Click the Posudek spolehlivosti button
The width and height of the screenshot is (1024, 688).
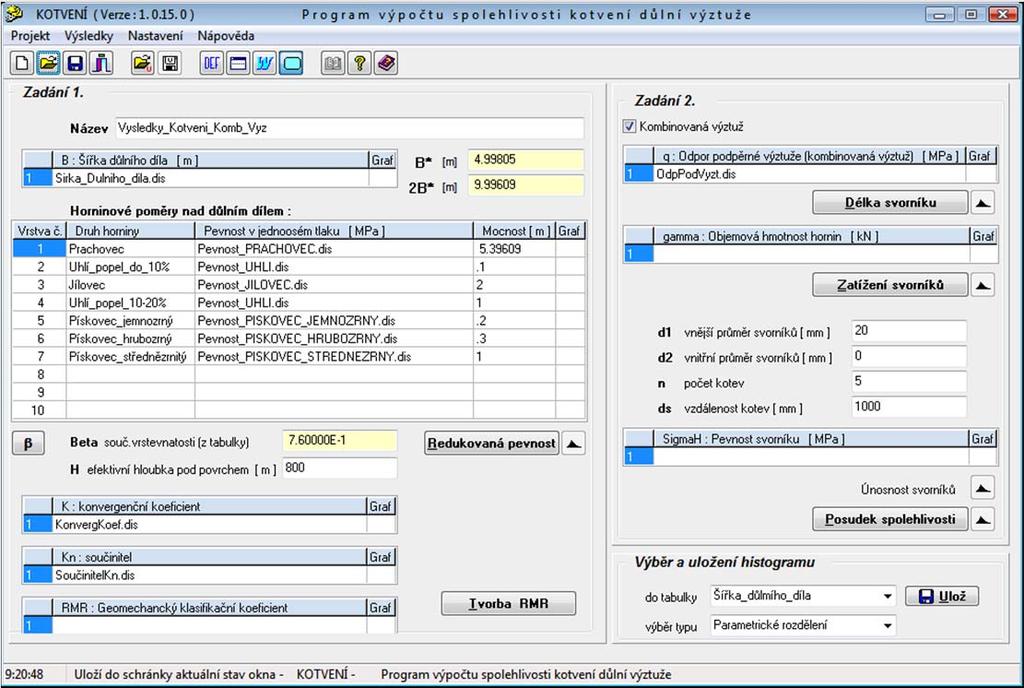coord(890,519)
